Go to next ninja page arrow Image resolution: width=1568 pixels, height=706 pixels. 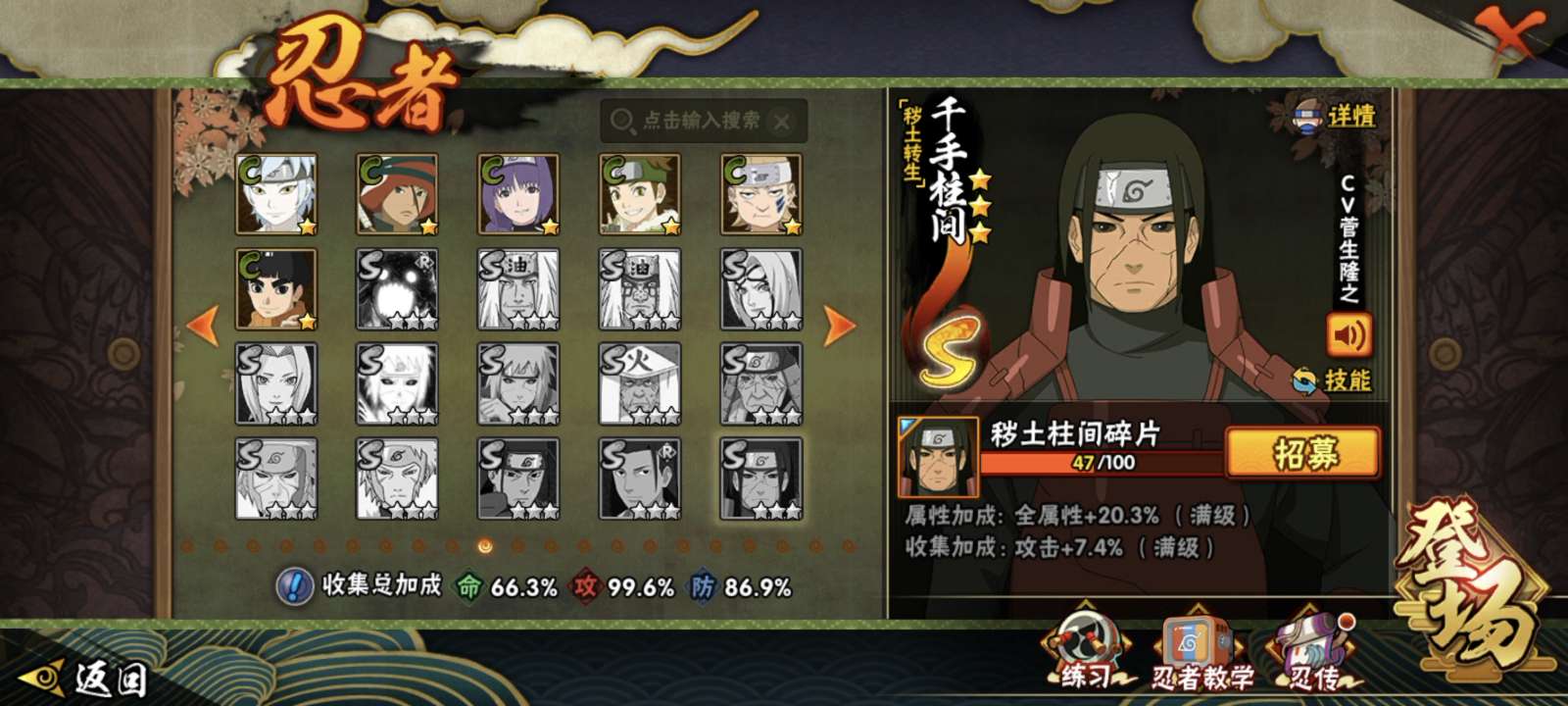click(838, 327)
